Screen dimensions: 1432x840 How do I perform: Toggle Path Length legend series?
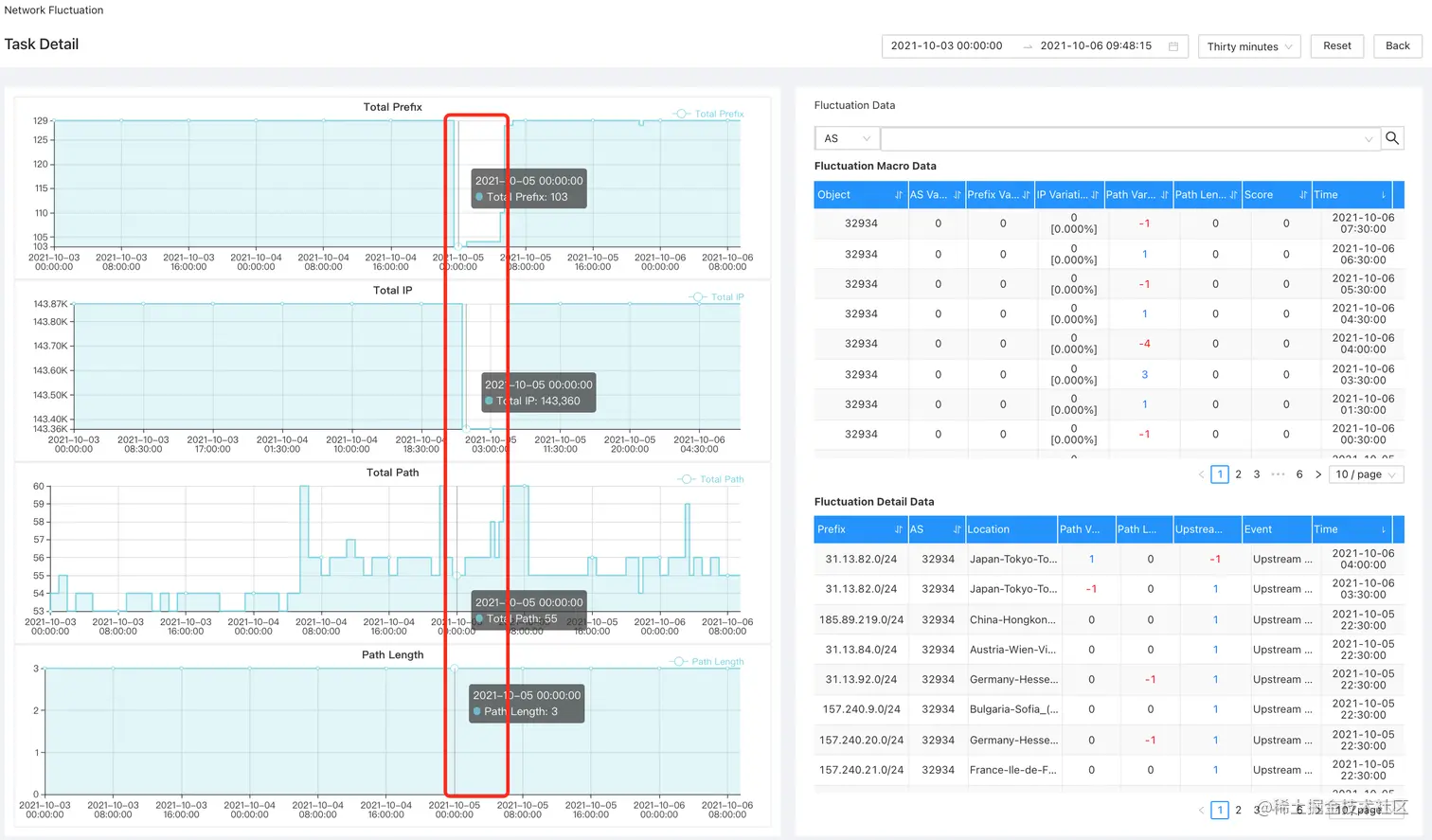click(x=707, y=662)
